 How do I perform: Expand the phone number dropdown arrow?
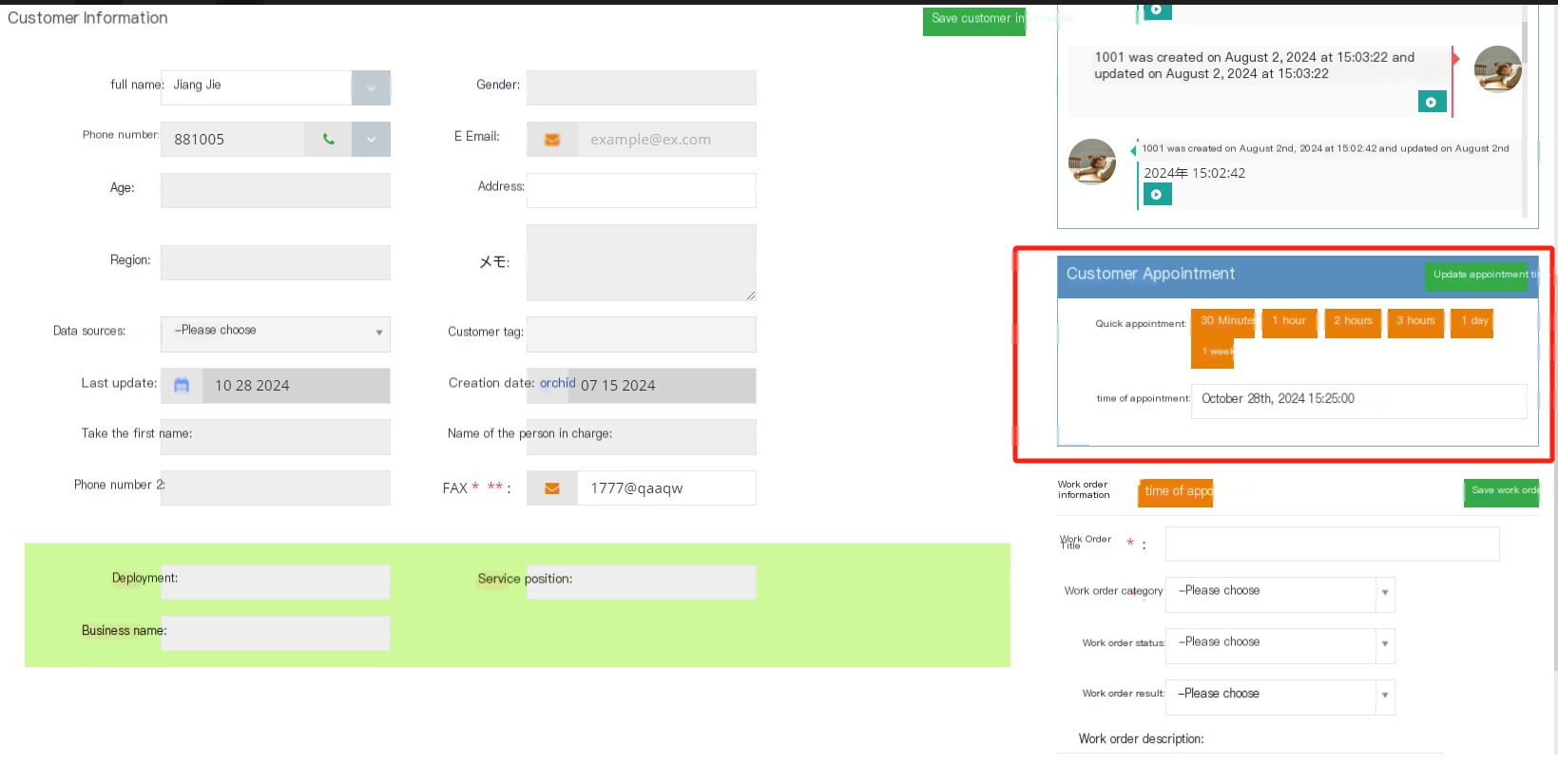pyautogui.click(x=371, y=139)
